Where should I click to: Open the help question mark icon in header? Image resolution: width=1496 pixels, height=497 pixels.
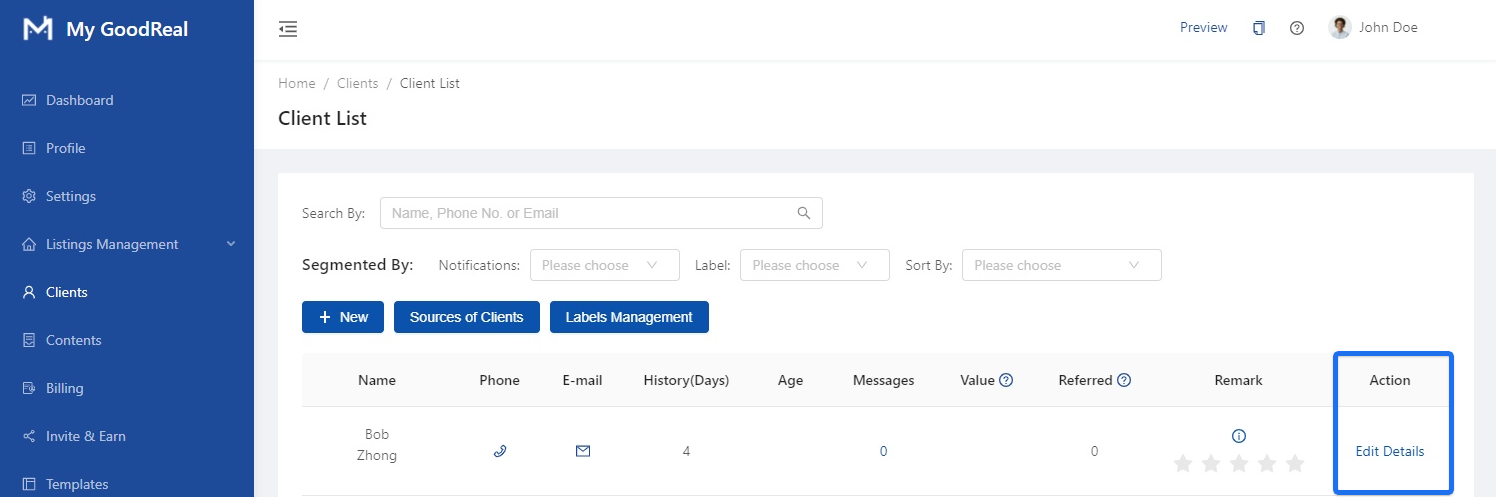click(x=1297, y=28)
